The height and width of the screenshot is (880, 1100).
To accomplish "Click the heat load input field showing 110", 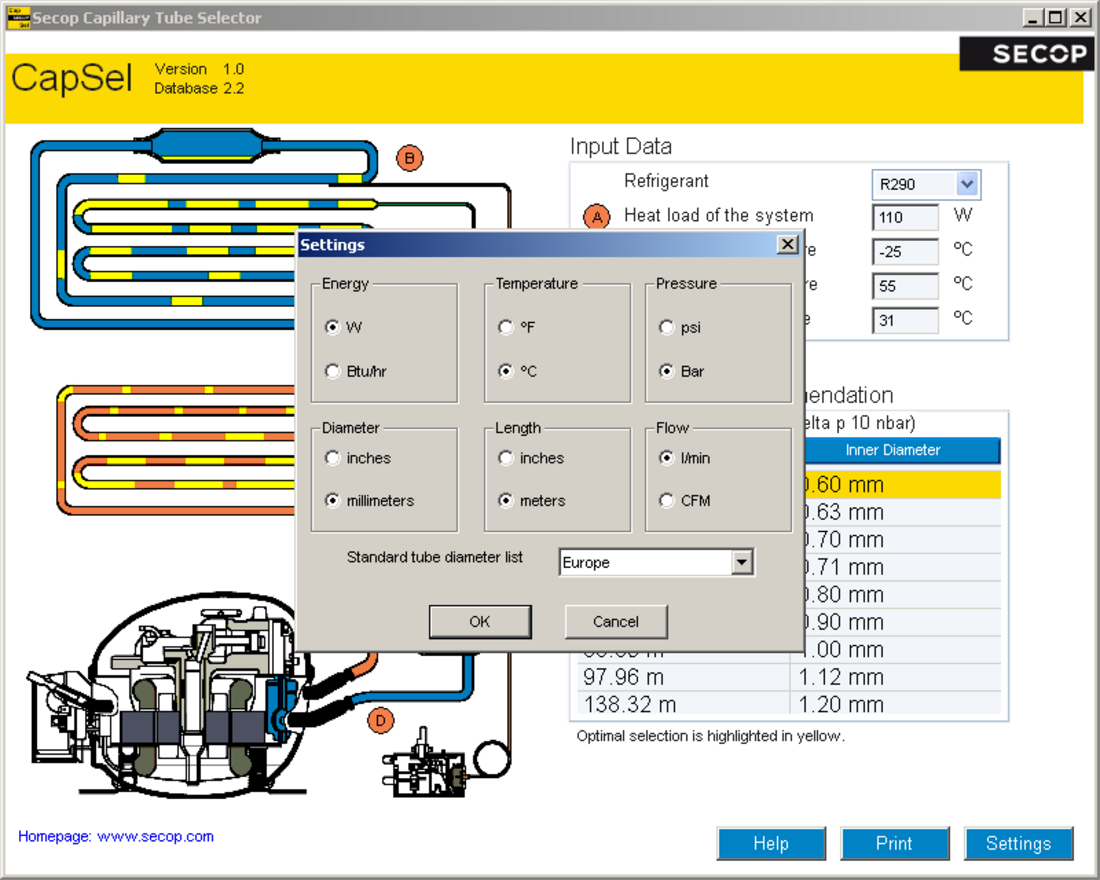I will click(905, 218).
